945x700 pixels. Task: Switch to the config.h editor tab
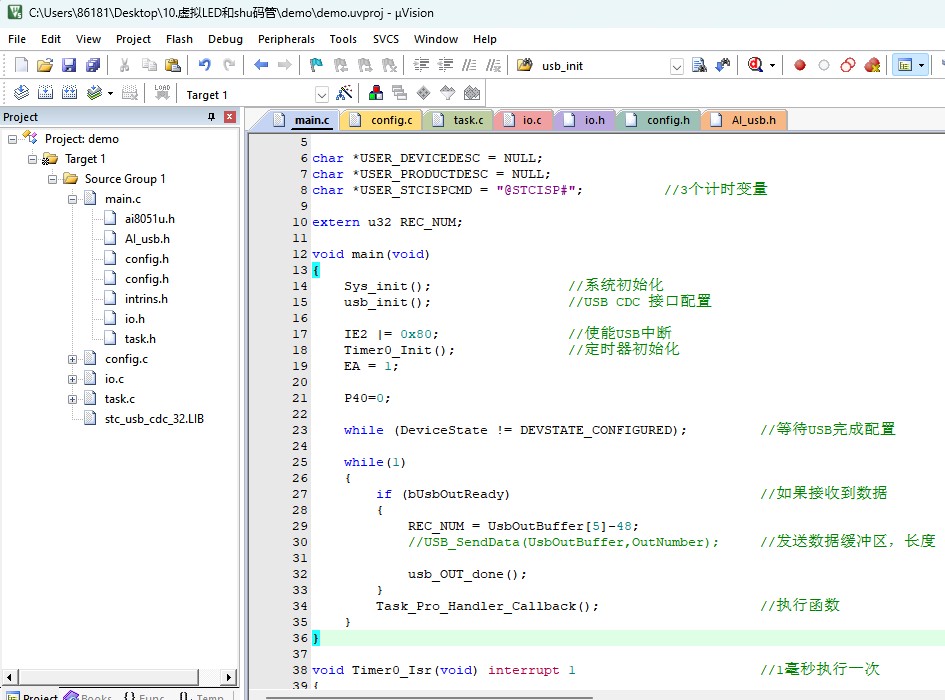pyautogui.click(x=658, y=120)
